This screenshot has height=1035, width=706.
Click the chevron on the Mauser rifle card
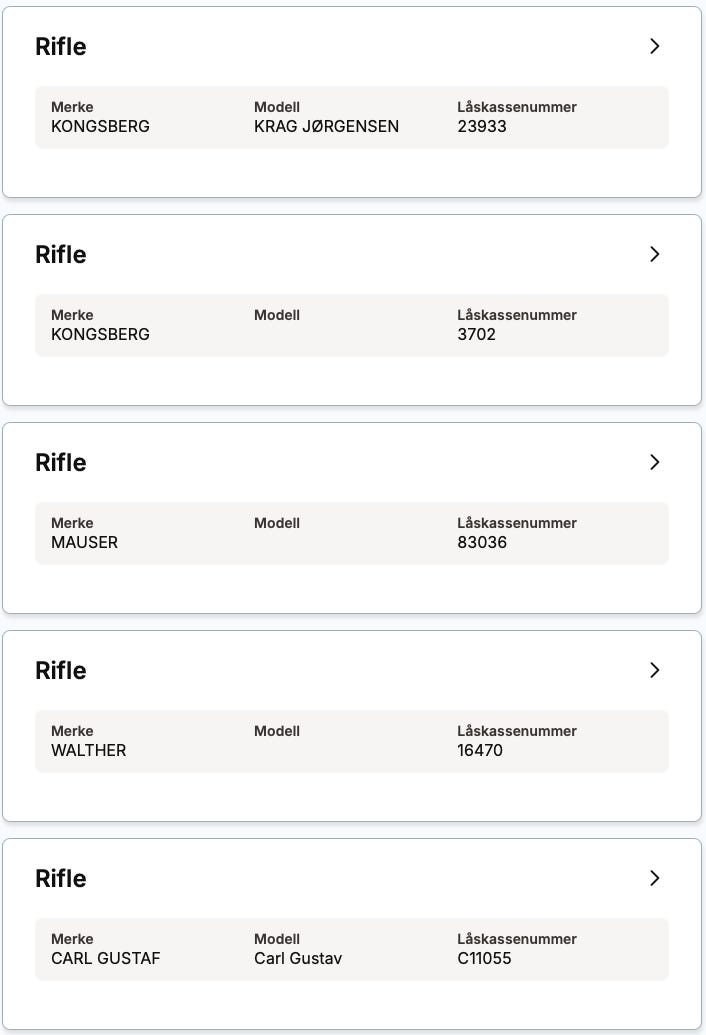[654, 462]
